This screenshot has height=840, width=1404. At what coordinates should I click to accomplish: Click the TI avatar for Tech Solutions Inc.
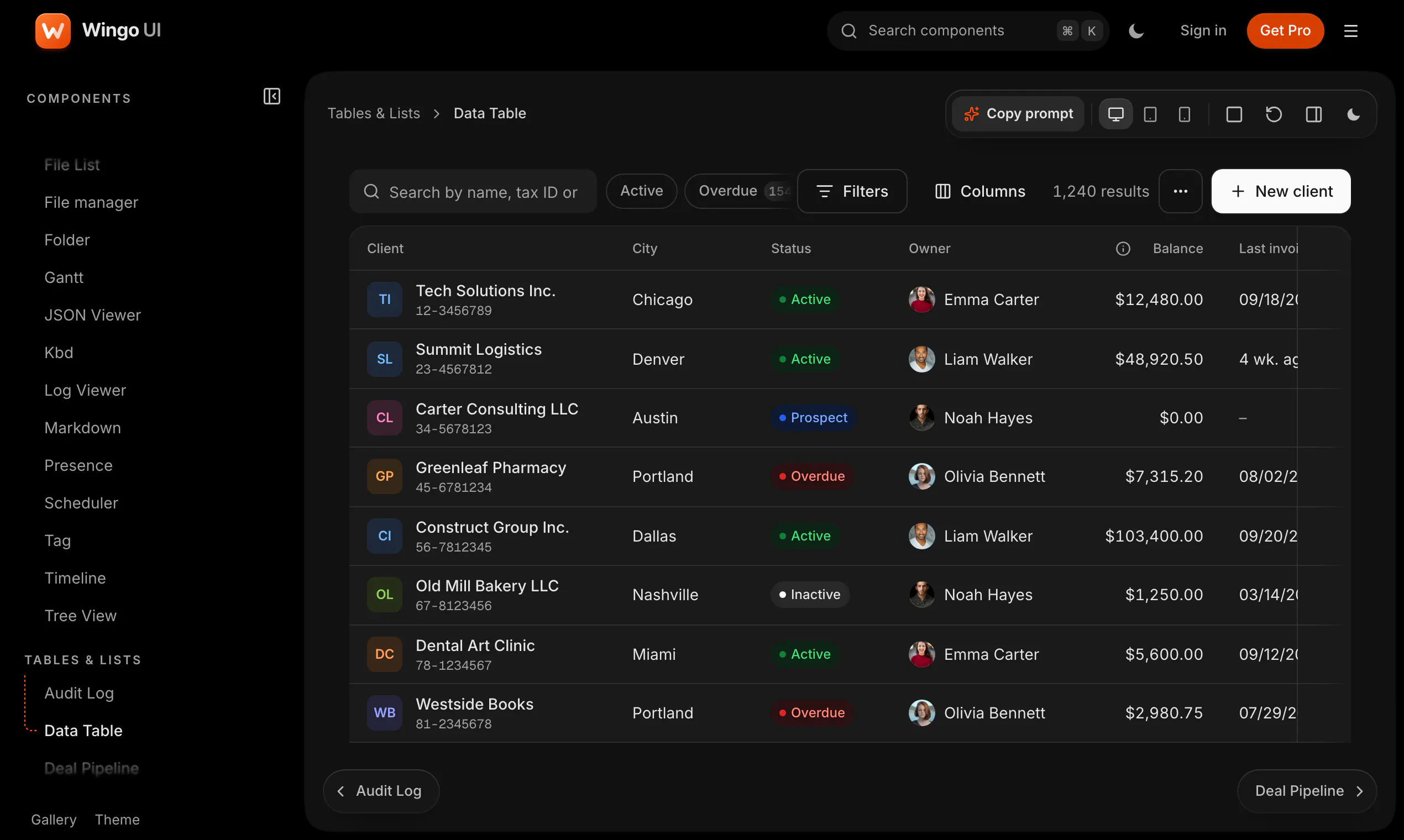tap(384, 300)
